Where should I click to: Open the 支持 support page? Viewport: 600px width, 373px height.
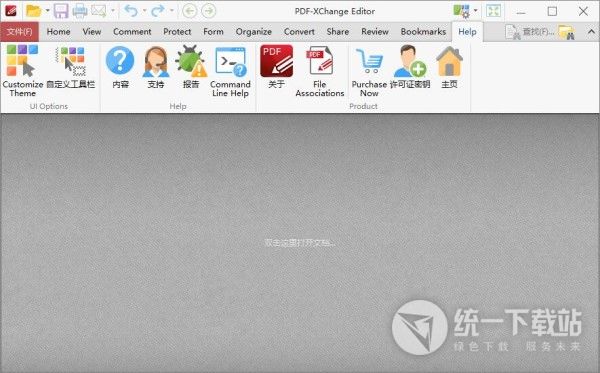pos(156,67)
